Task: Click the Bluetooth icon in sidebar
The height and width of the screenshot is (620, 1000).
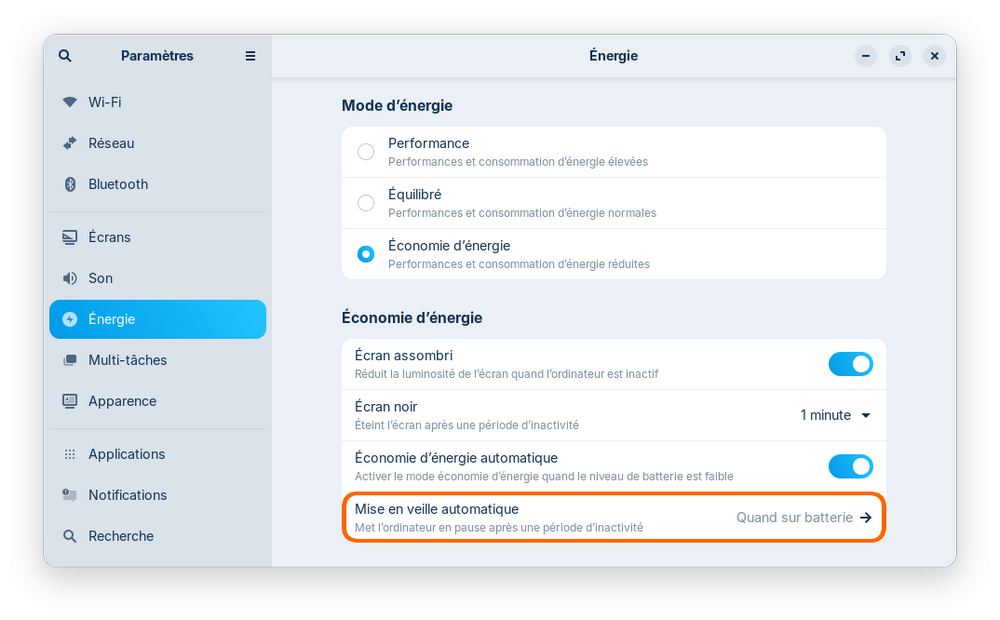Action: [x=70, y=184]
